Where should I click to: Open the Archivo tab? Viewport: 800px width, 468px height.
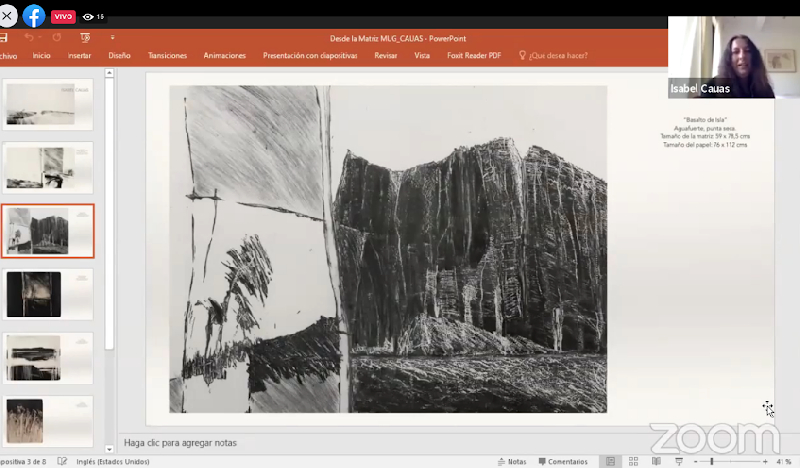[x=8, y=56]
